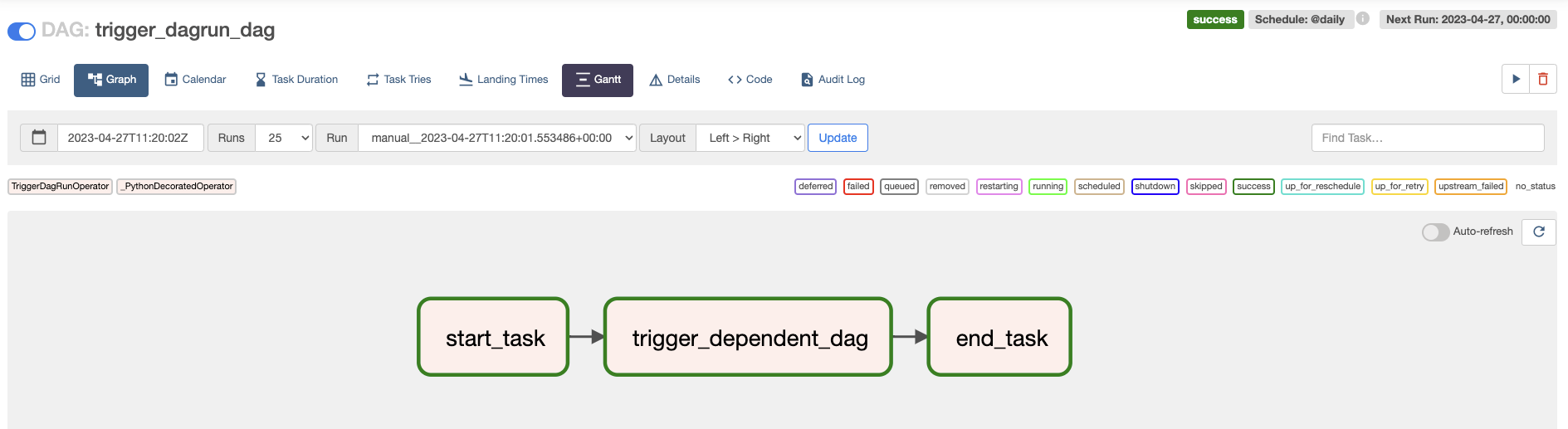Select the trigger_dependent_dag task node

coord(749,337)
